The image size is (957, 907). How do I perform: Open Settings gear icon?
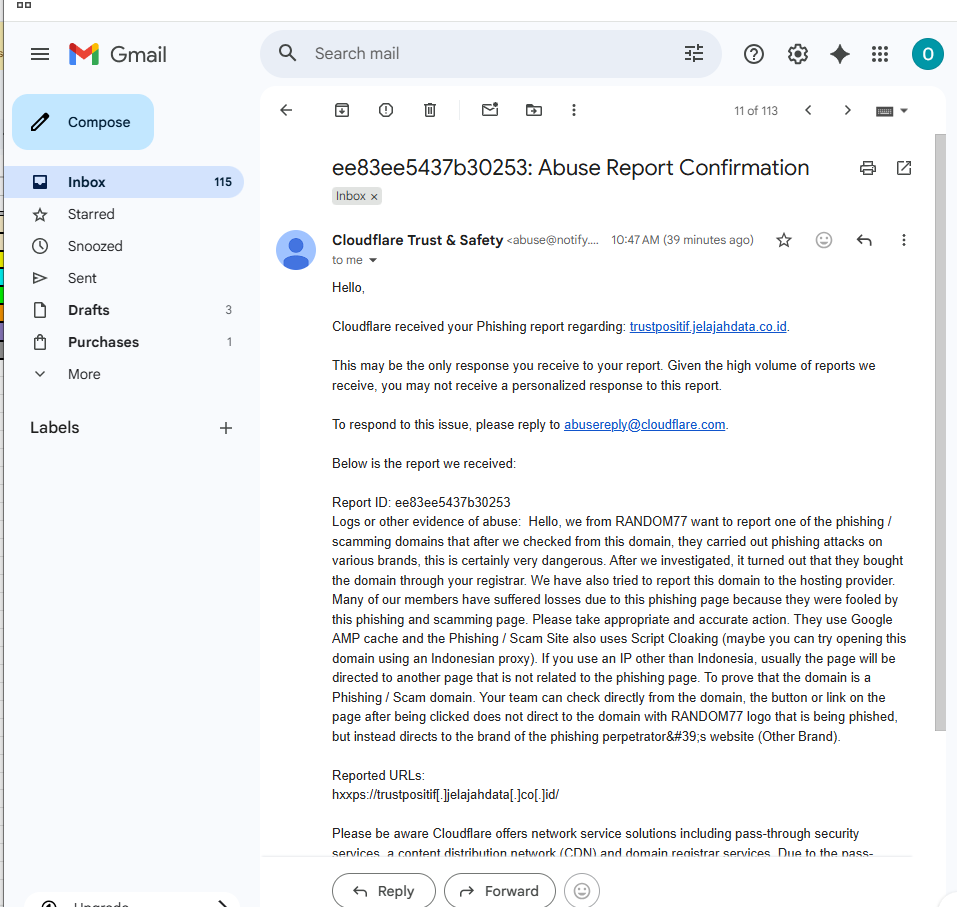[798, 54]
